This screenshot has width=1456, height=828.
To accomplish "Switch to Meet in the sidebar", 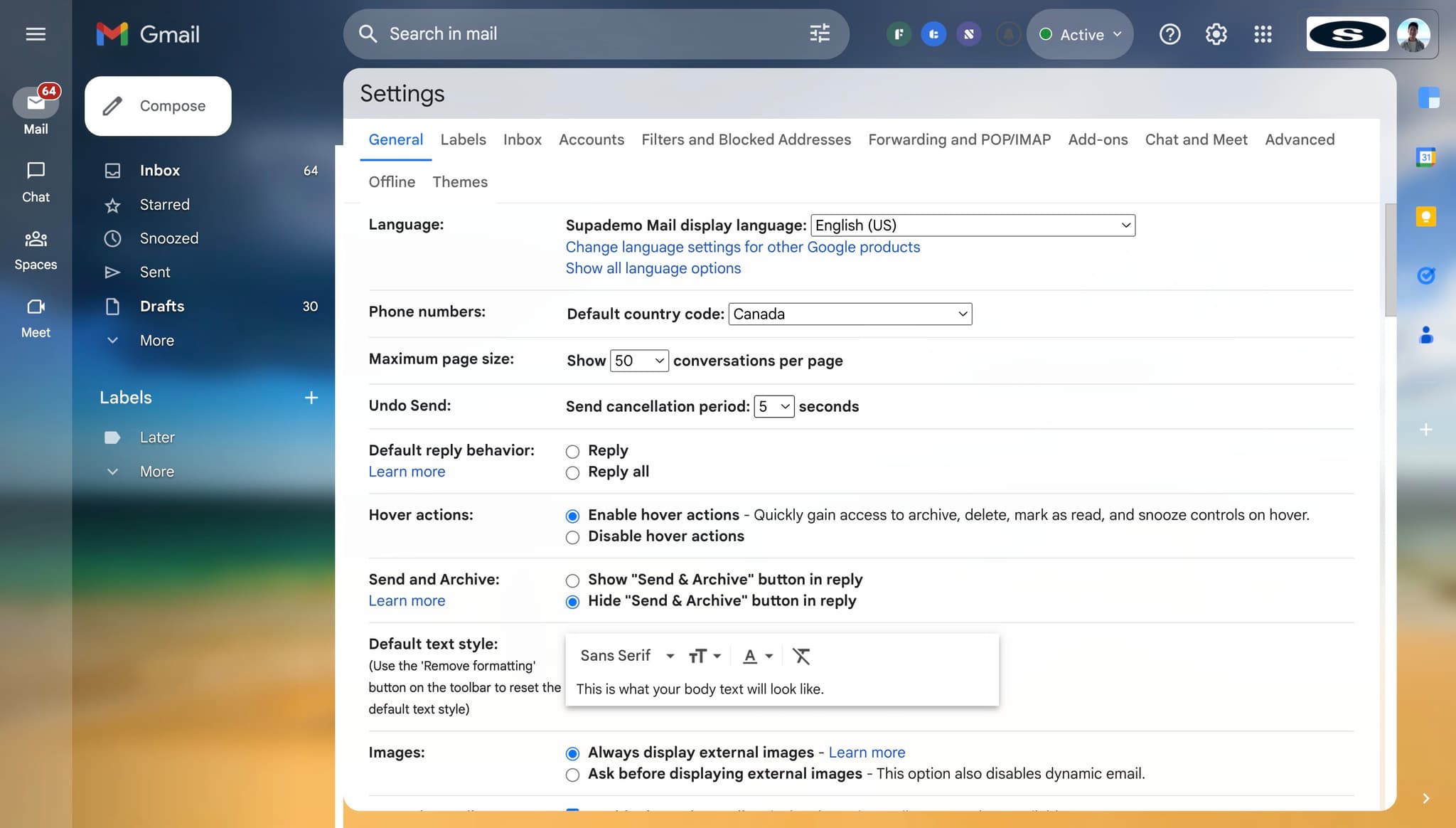I will [x=36, y=315].
